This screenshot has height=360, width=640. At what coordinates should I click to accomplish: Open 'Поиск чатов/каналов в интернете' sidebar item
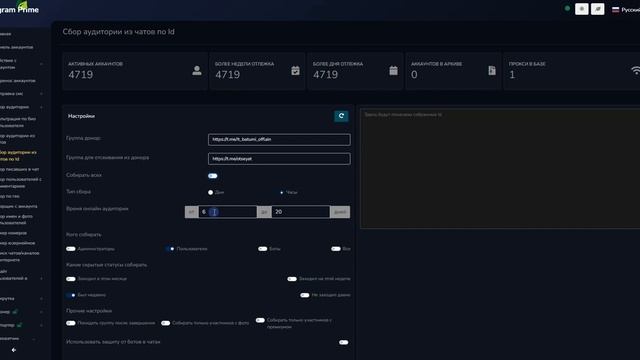tap(20, 256)
